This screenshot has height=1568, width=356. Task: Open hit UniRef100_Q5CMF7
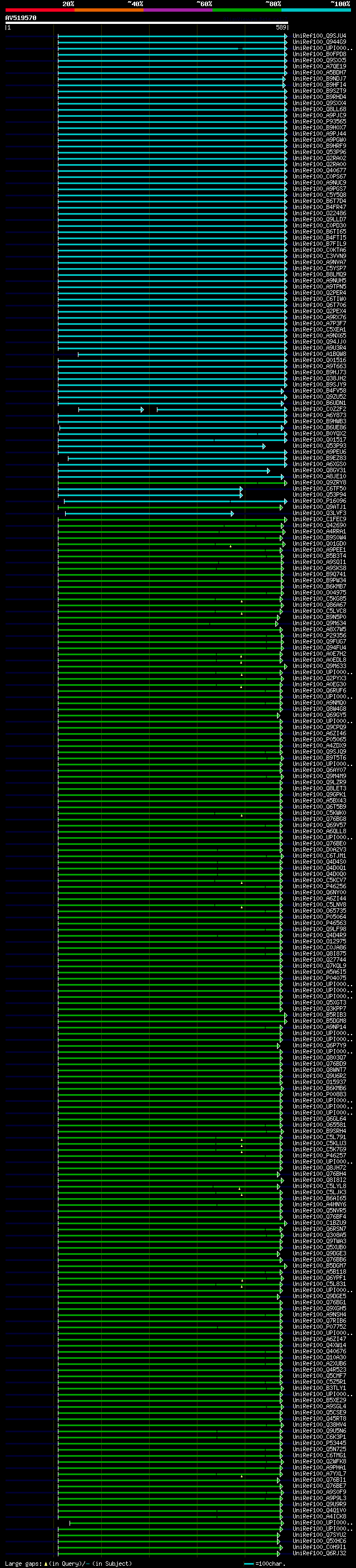click(319, 1376)
